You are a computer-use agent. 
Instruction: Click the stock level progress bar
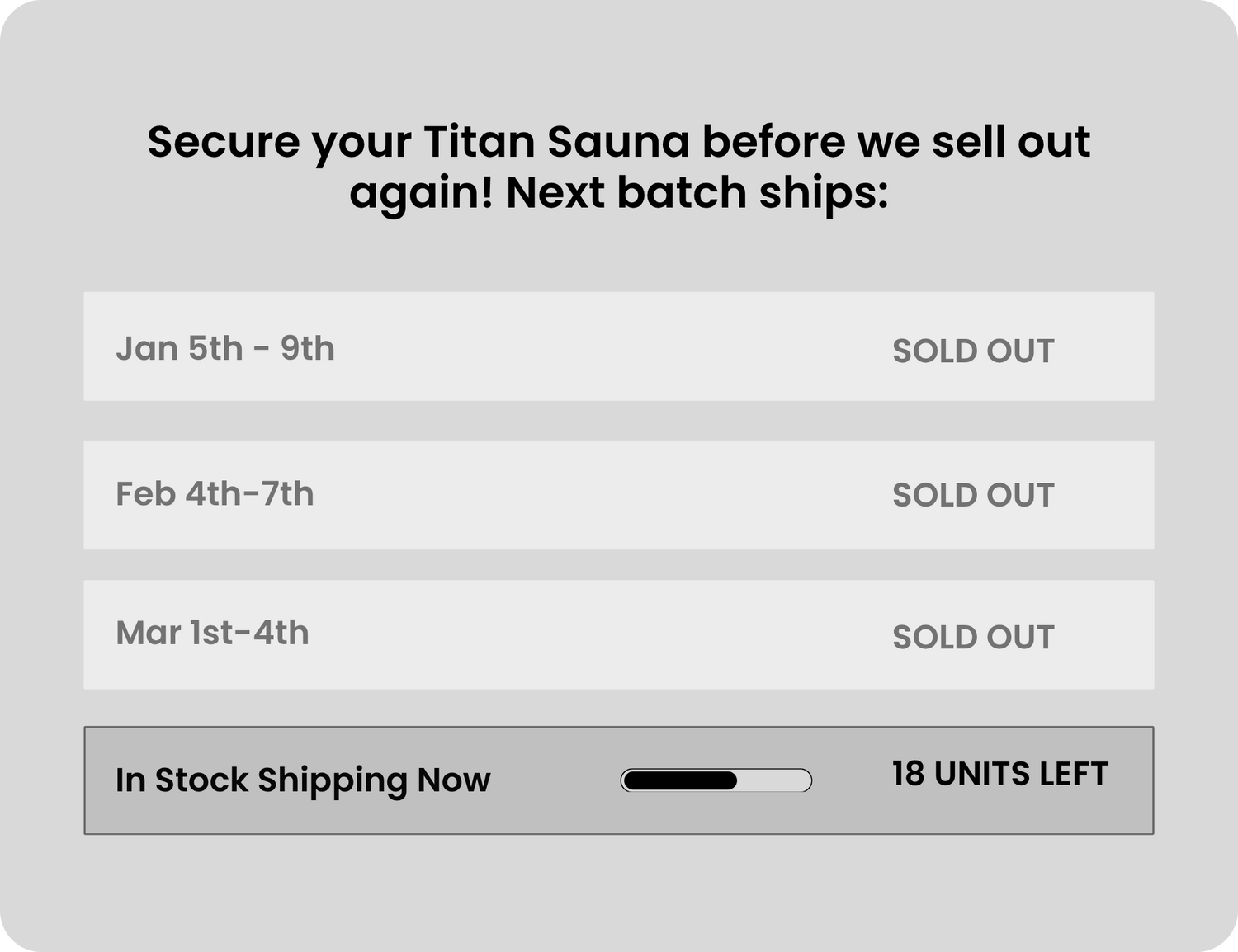pyautogui.click(x=716, y=780)
